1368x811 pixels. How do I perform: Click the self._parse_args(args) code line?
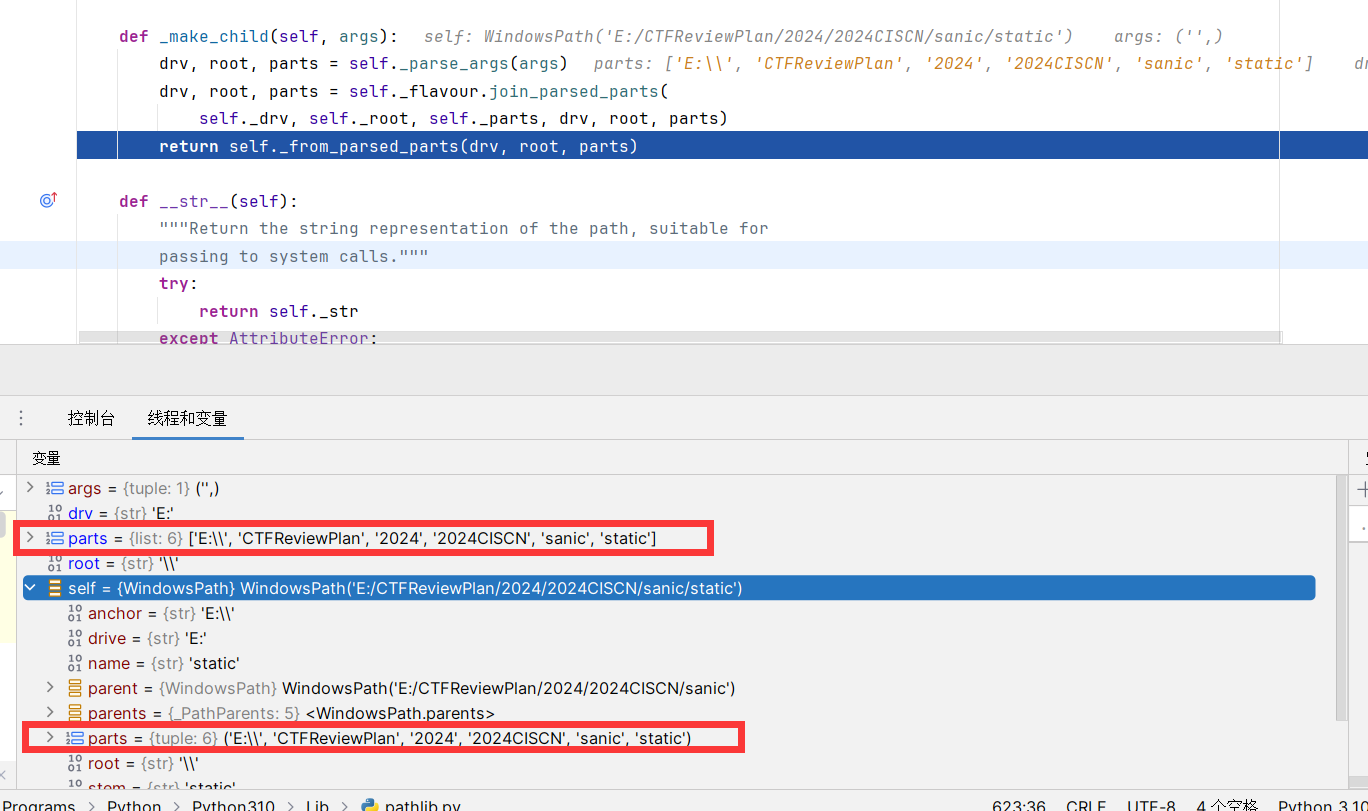point(363,63)
